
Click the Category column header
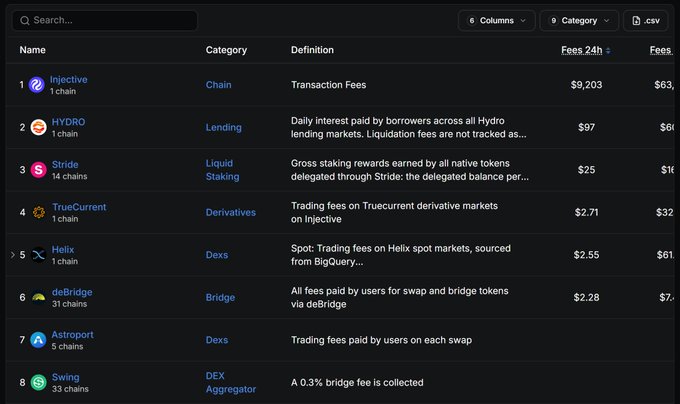[226, 50]
